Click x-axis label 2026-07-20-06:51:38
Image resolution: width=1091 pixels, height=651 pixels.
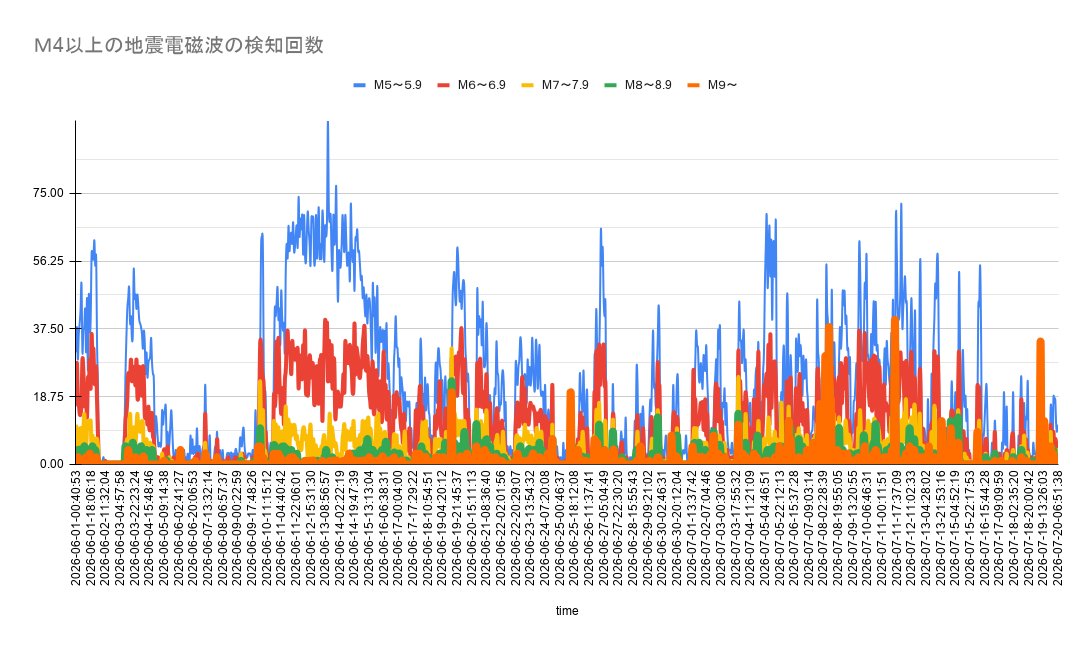(x=1058, y=528)
